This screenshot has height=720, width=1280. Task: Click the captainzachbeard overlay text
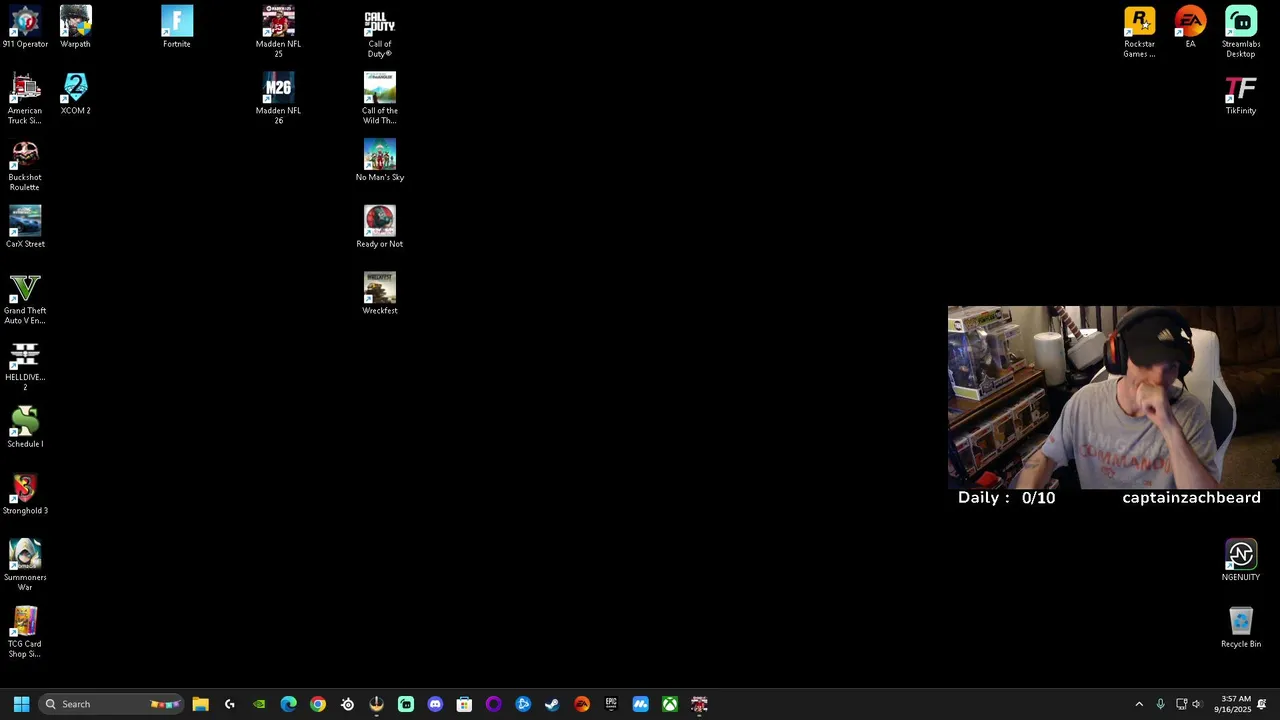1191,497
